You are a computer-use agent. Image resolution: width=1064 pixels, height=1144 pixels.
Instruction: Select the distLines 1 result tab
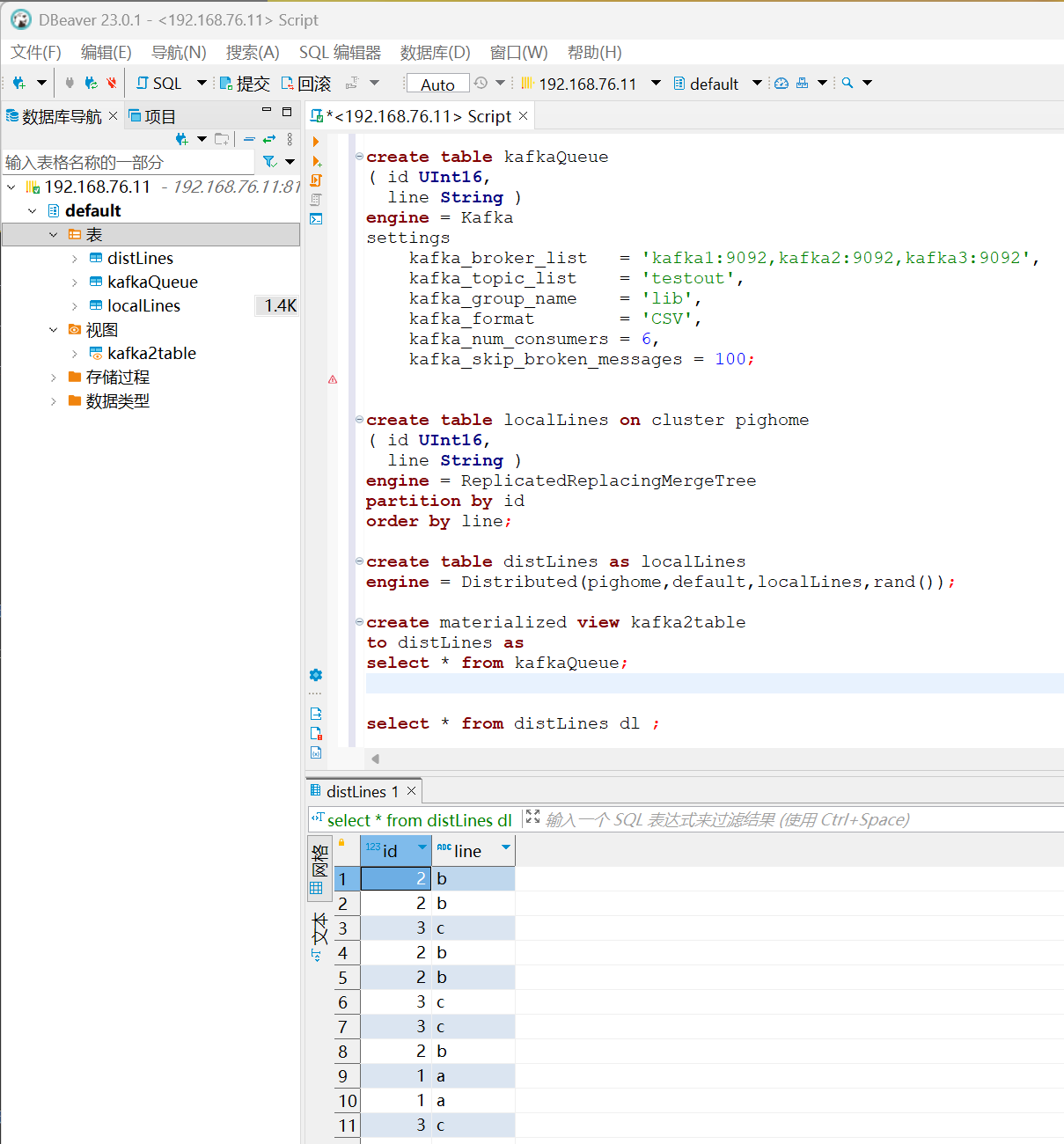point(362,791)
